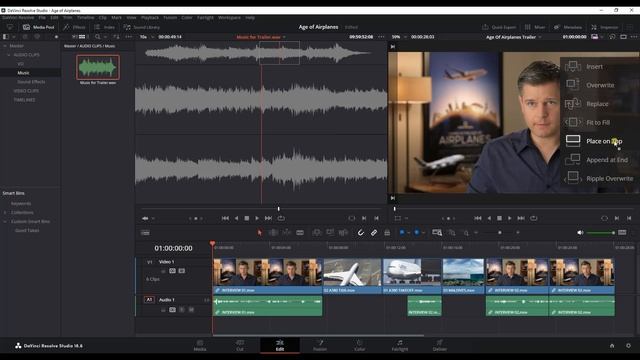Adjust the timeline zoom slider
The width and height of the screenshot is (640, 360).
click(500, 233)
